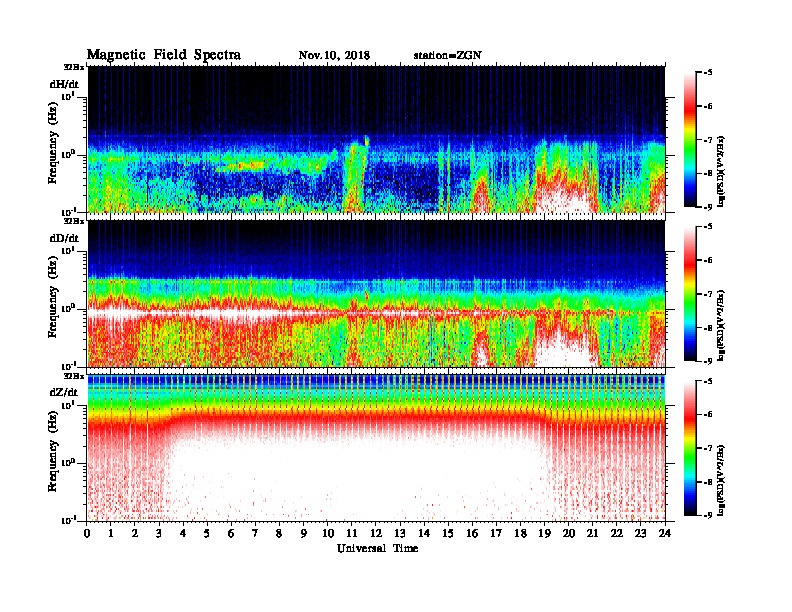
Task: Click the "24" hour tick label
Action: 665,534
